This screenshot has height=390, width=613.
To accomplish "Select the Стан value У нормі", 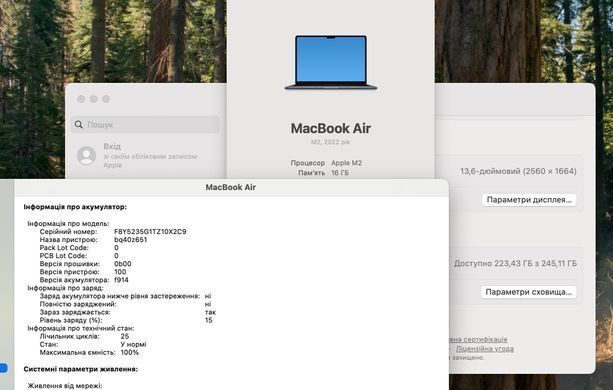I will tap(133, 344).
